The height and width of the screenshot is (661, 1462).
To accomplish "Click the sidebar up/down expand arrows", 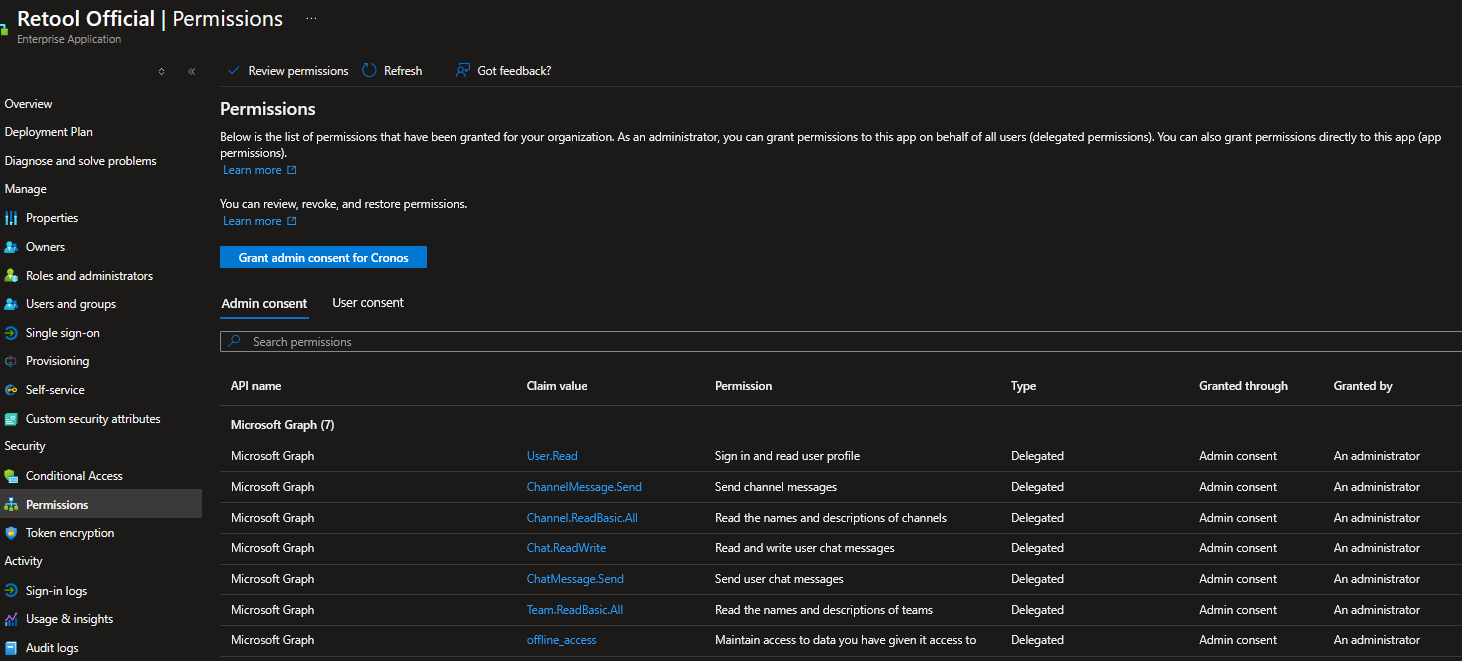I will pos(162,71).
